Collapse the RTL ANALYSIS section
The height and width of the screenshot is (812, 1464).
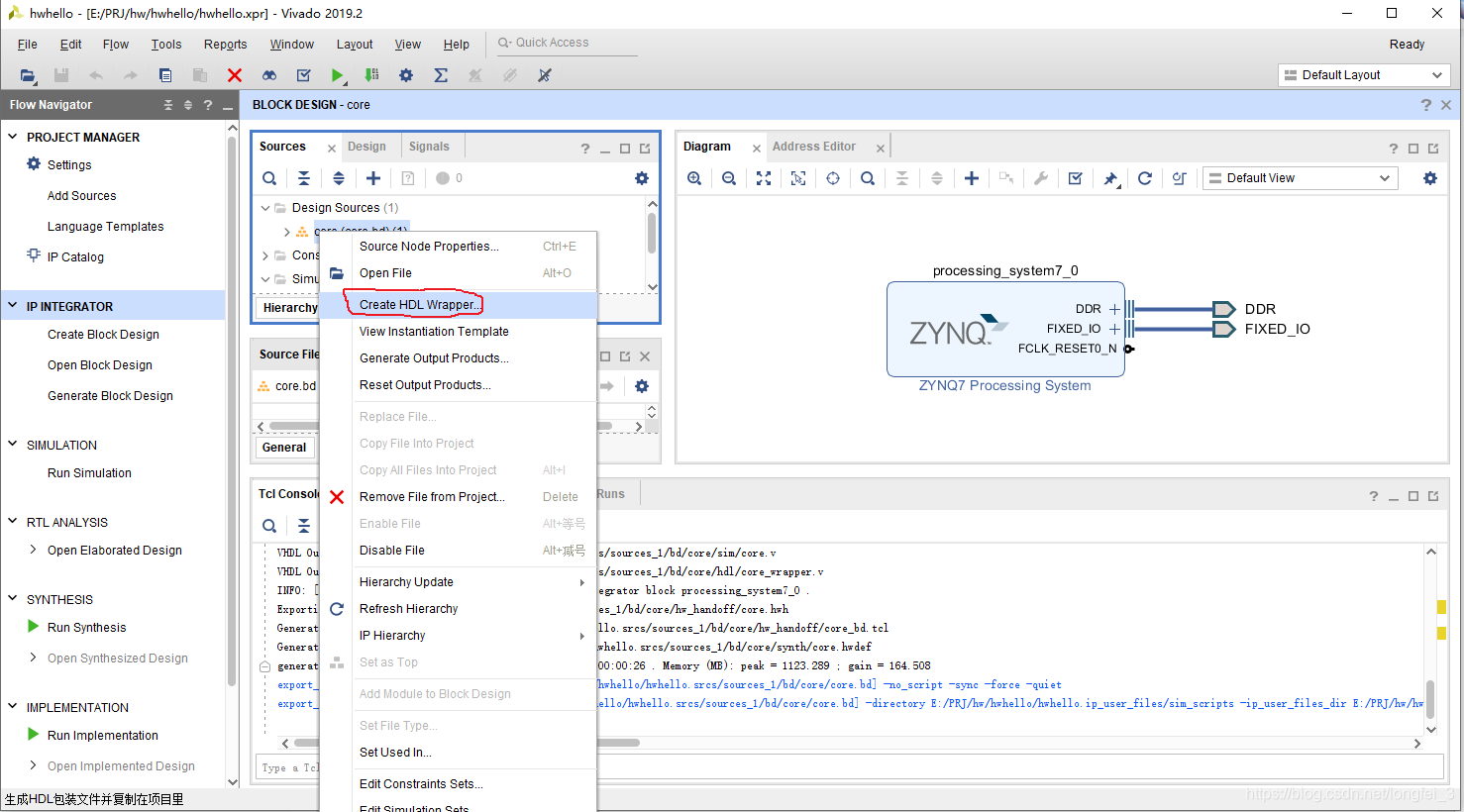pyautogui.click(x=13, y=522)
